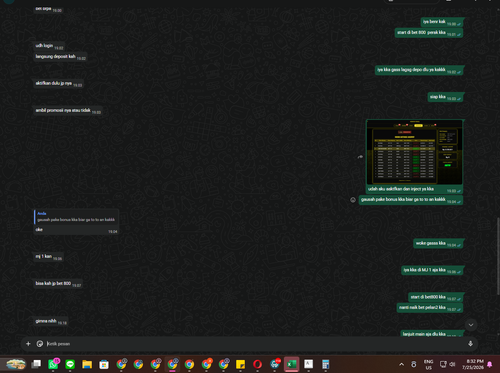500x373 pixels.
Task: Open the taskbar app with red badge beside Opera
Action: pos(275,364)
